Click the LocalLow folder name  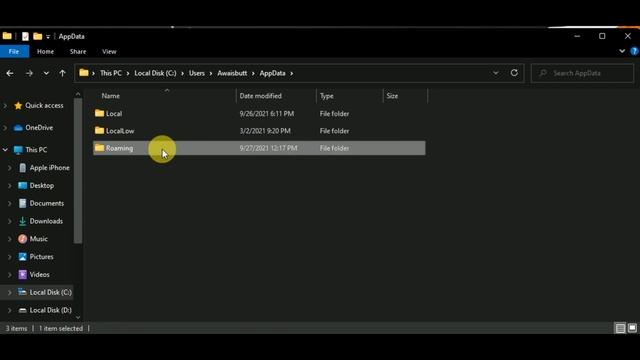click(120, 131)
